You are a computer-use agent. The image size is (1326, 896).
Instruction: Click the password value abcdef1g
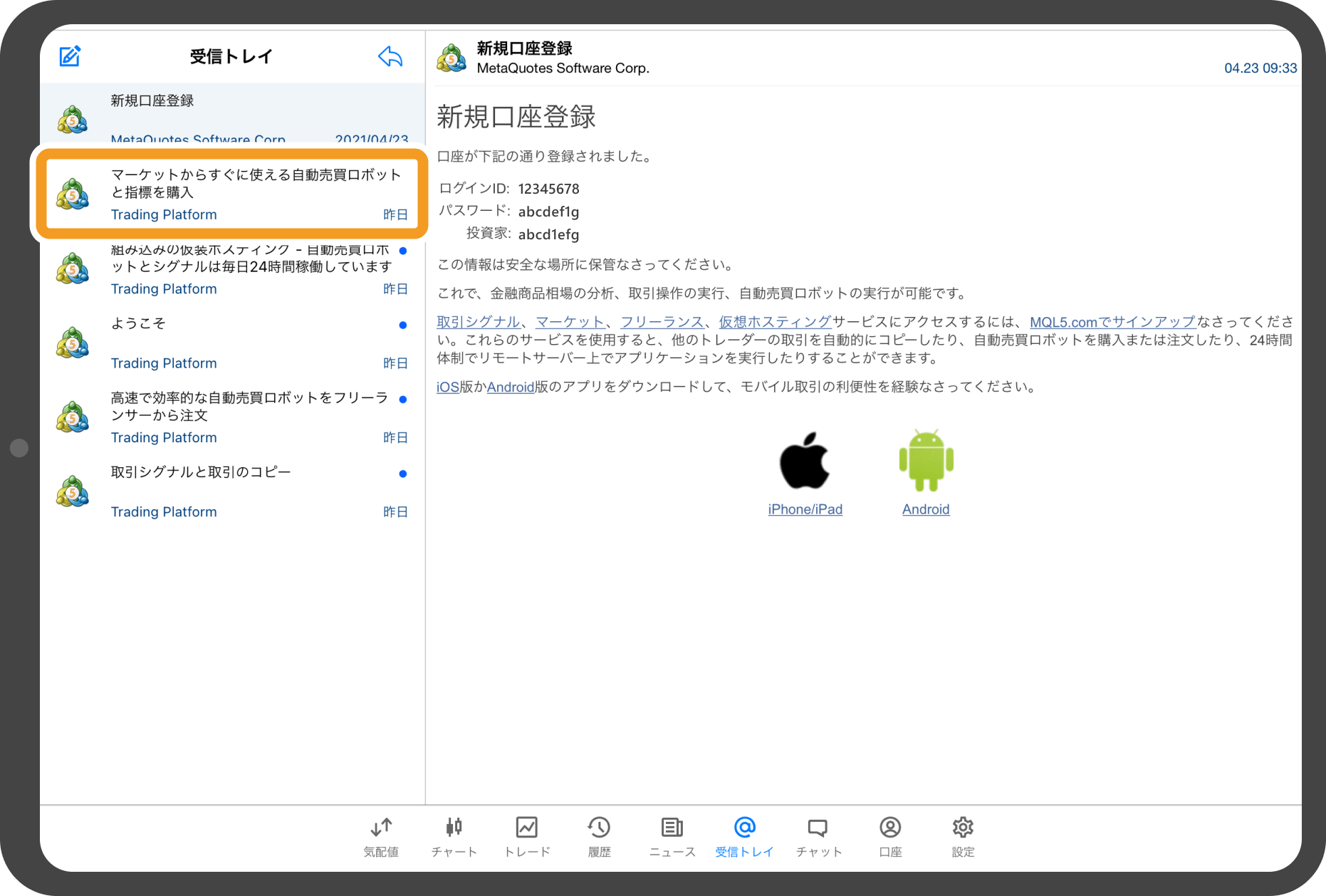pos(548,212)
